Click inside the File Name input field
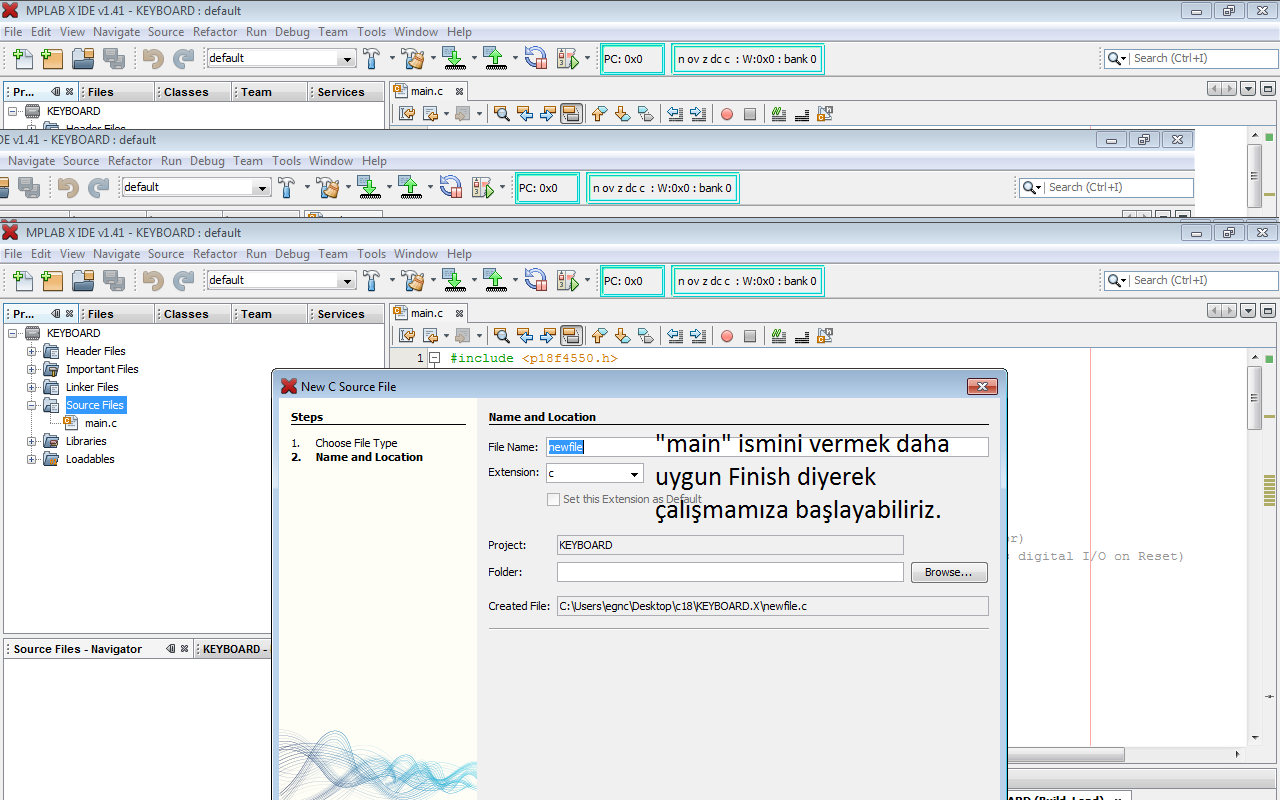 coord(700,446)
